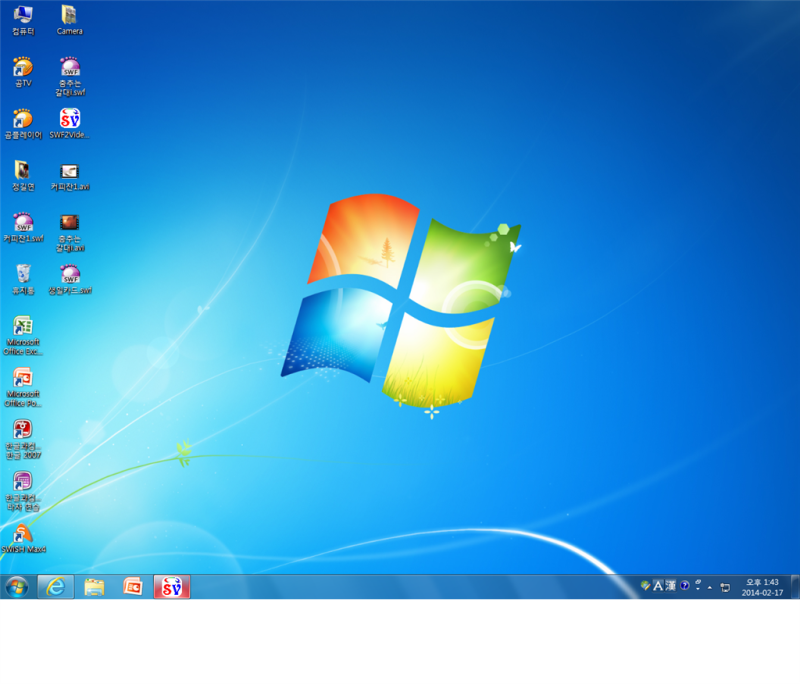The height and width of the screenshot is (684, 800).
Task: Select the Microsoft Office Excel shortcut
Action: [x=23, y=336]
